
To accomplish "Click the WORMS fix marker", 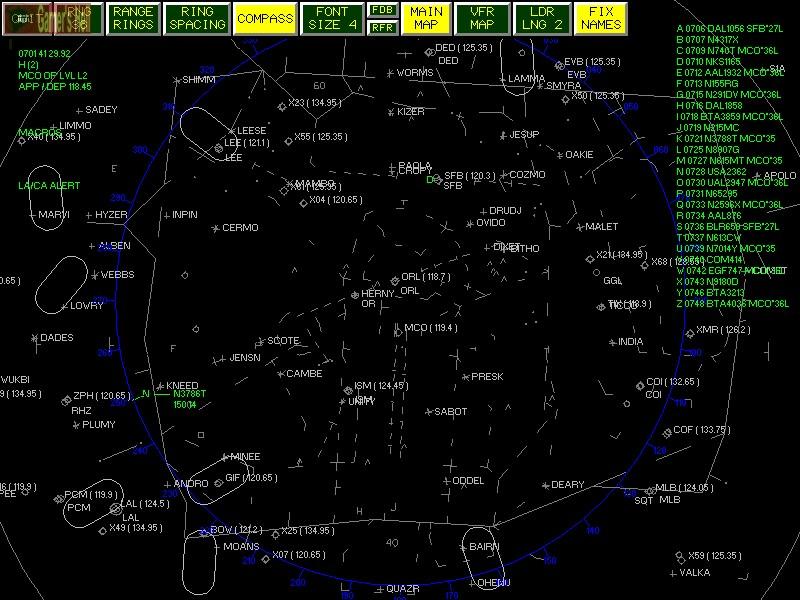I will (390, 73).
